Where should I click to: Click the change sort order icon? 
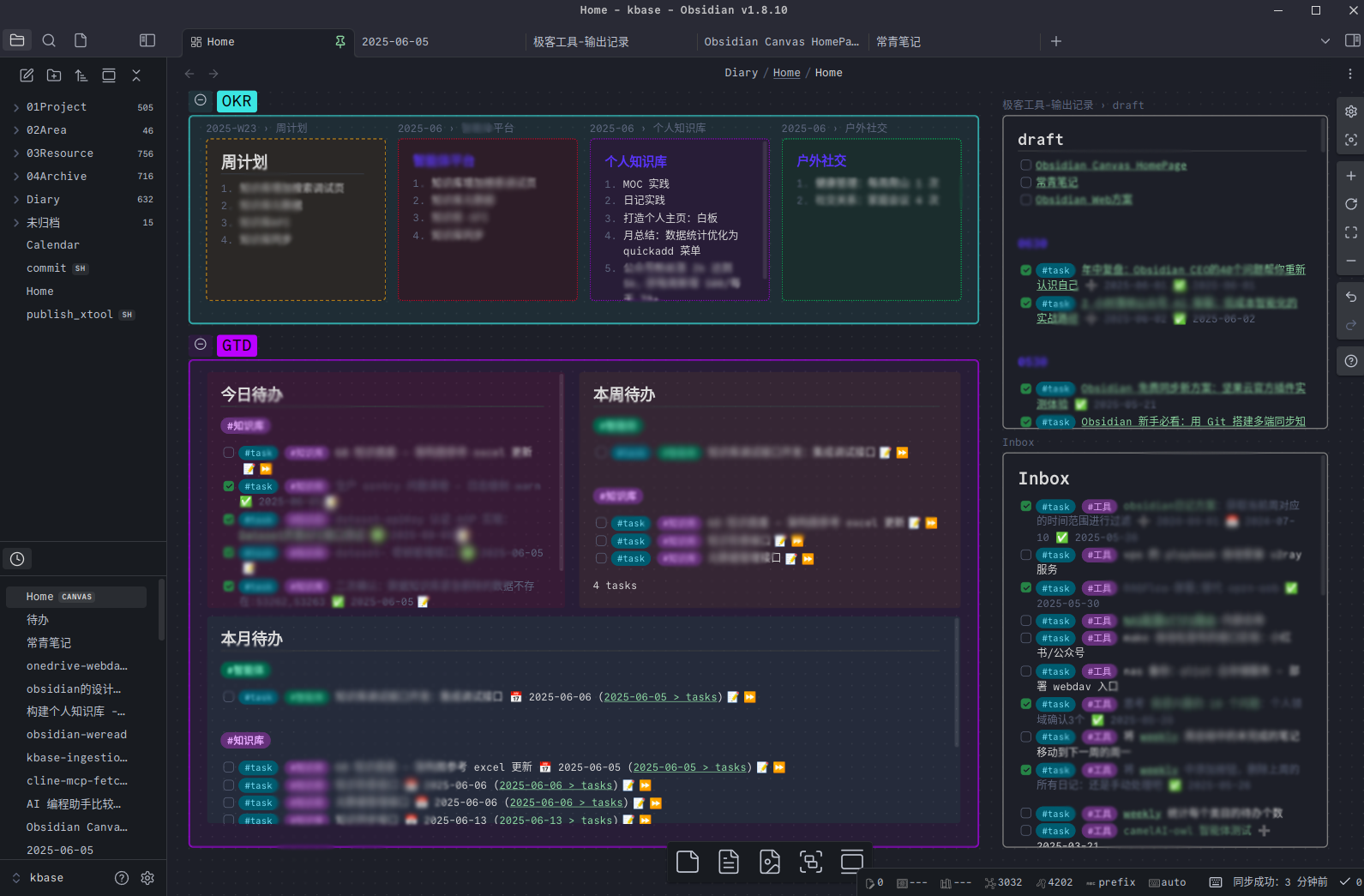point(81,75)
